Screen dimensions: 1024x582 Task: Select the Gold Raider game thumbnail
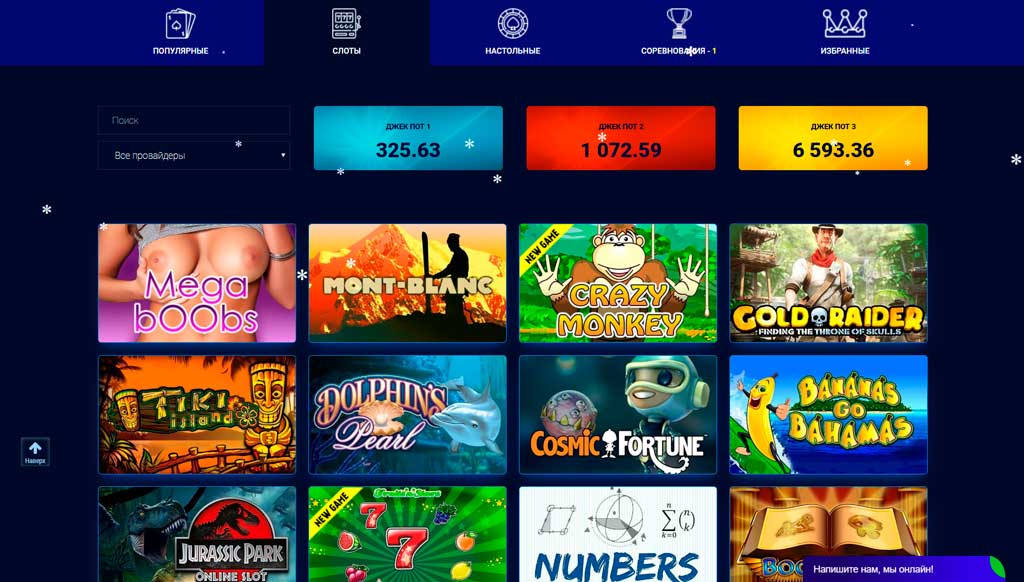[x=828, y=283]
